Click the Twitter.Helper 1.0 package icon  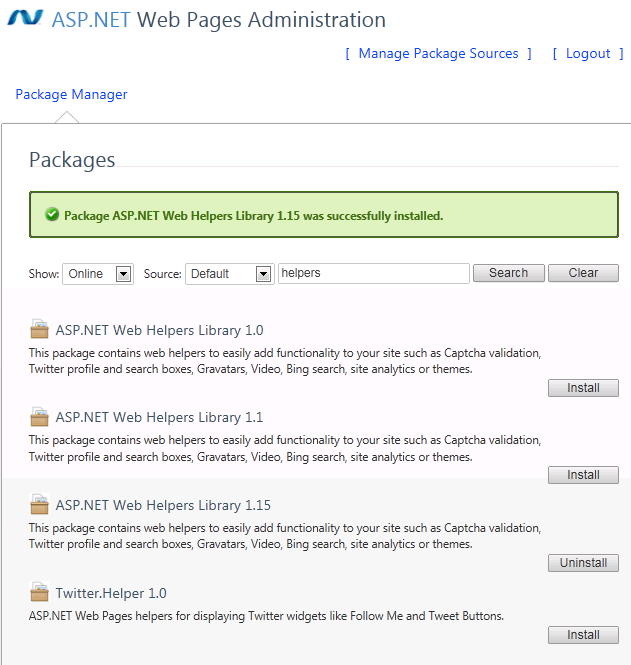click(39, 592)
